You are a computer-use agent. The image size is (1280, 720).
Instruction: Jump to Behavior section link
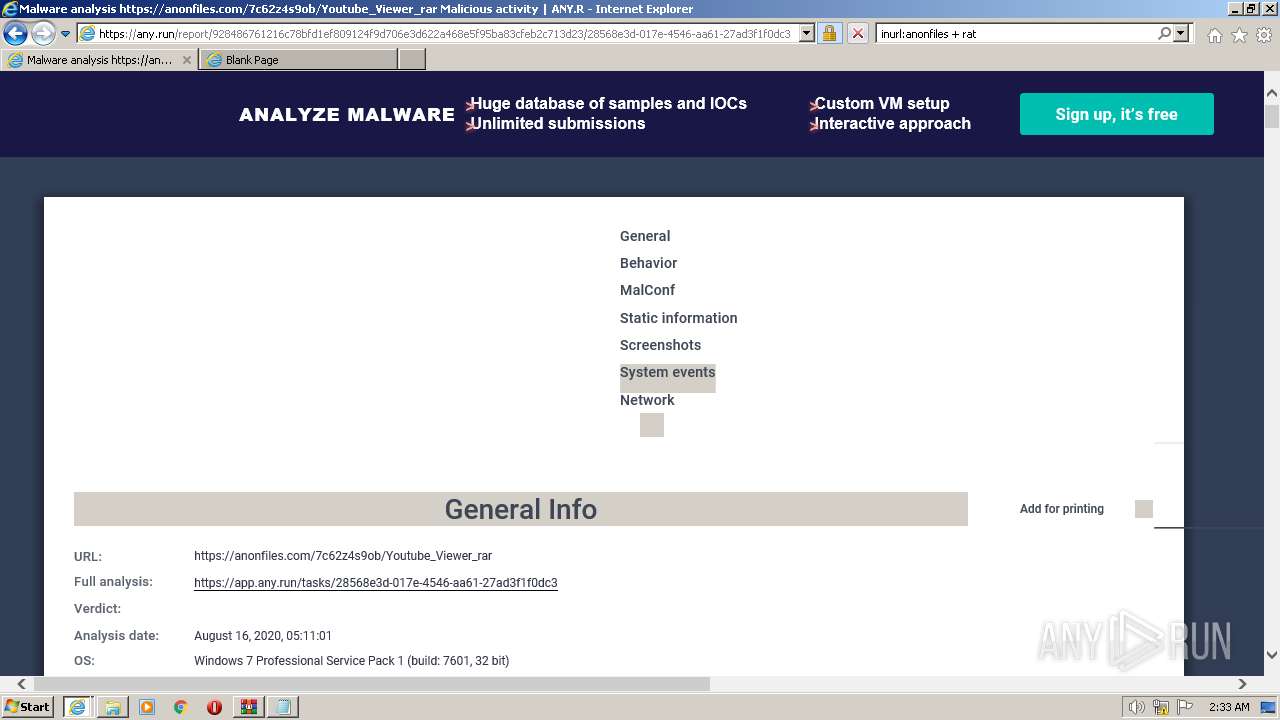click(x=648, y=263)
